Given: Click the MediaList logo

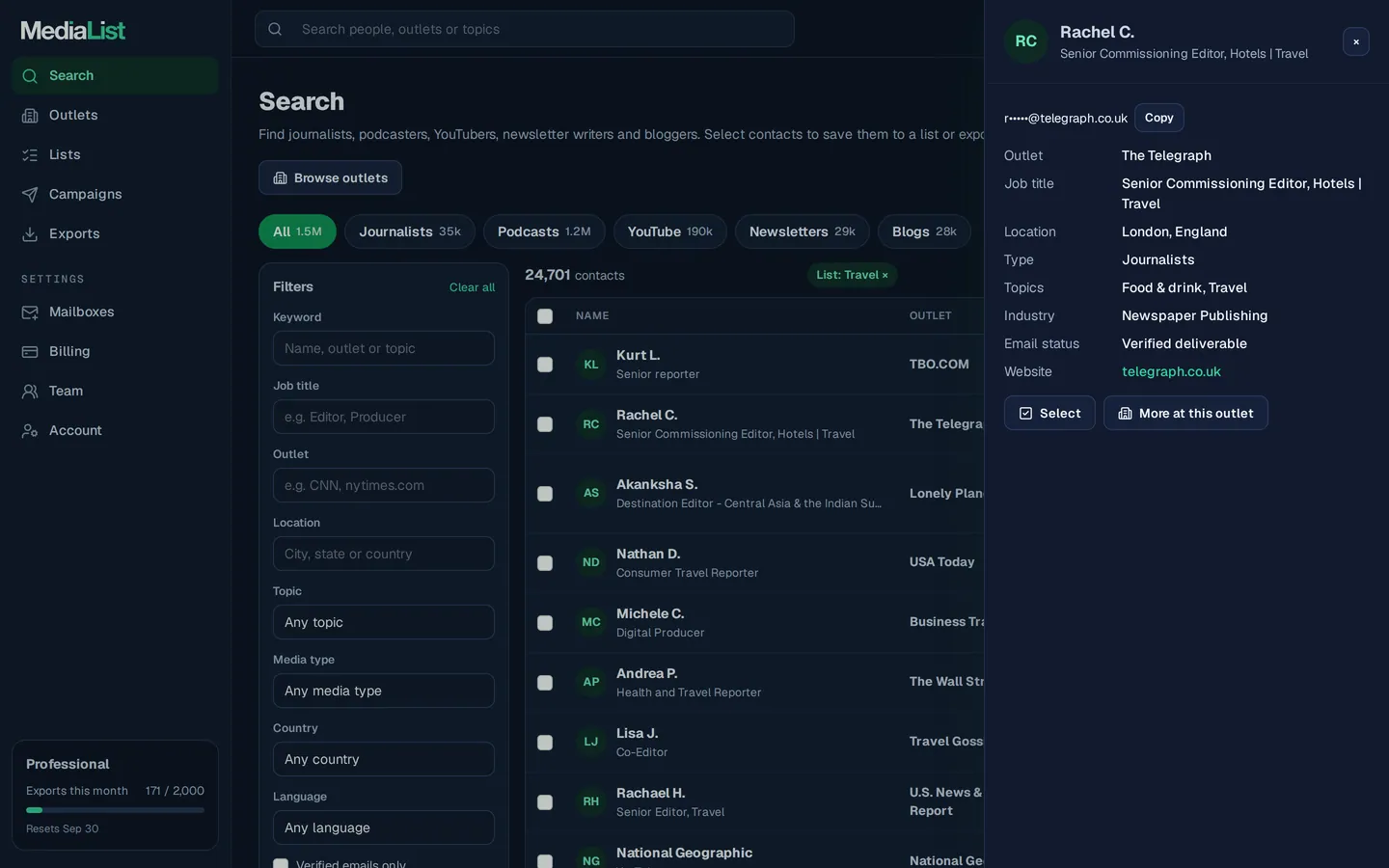Looking at the screenshot, I should point(73,30).
